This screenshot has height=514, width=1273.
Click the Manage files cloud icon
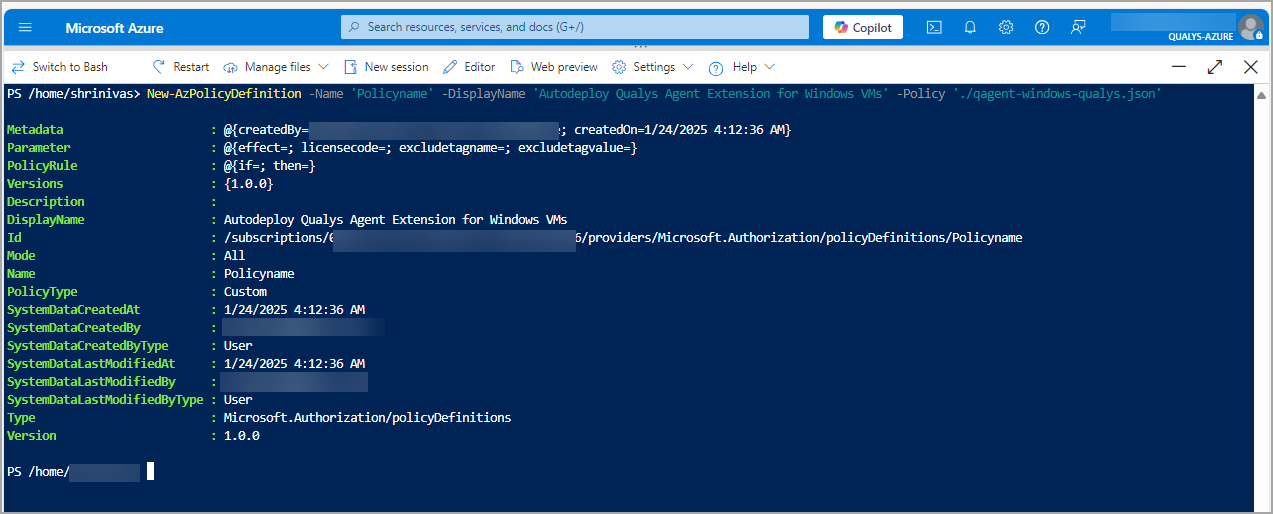pos(231,67)
